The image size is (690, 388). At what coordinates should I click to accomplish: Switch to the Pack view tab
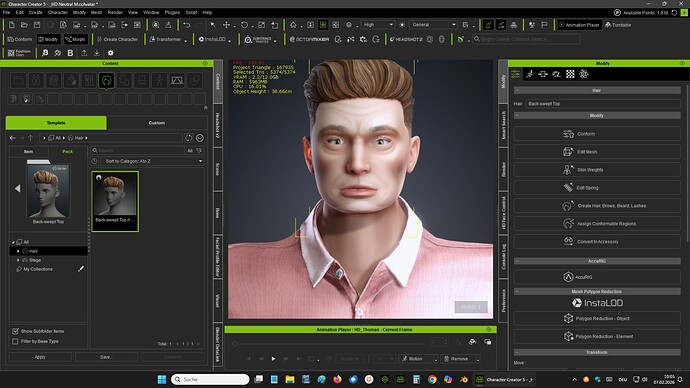tap(67, 151)
